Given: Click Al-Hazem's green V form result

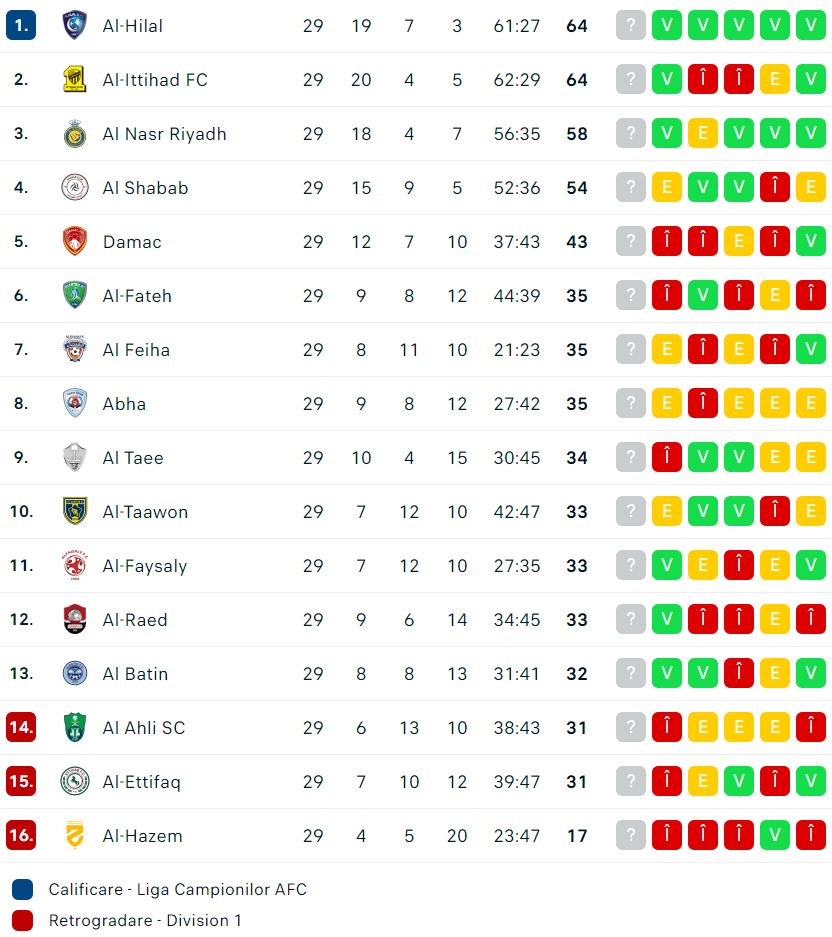Looking at the screenshot, I should coord(774,835).
